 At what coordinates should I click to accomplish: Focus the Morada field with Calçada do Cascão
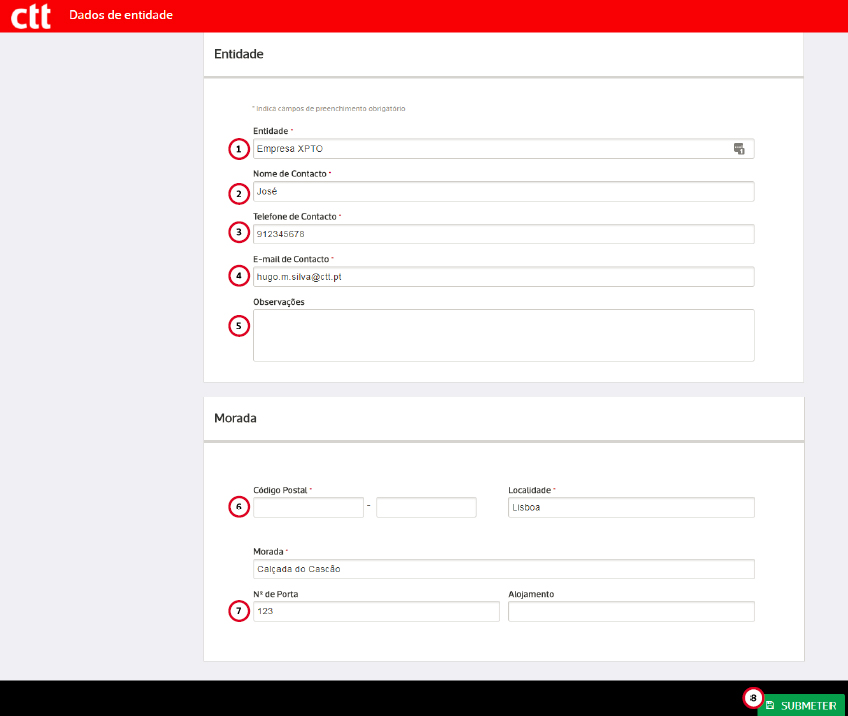(503, 569)
